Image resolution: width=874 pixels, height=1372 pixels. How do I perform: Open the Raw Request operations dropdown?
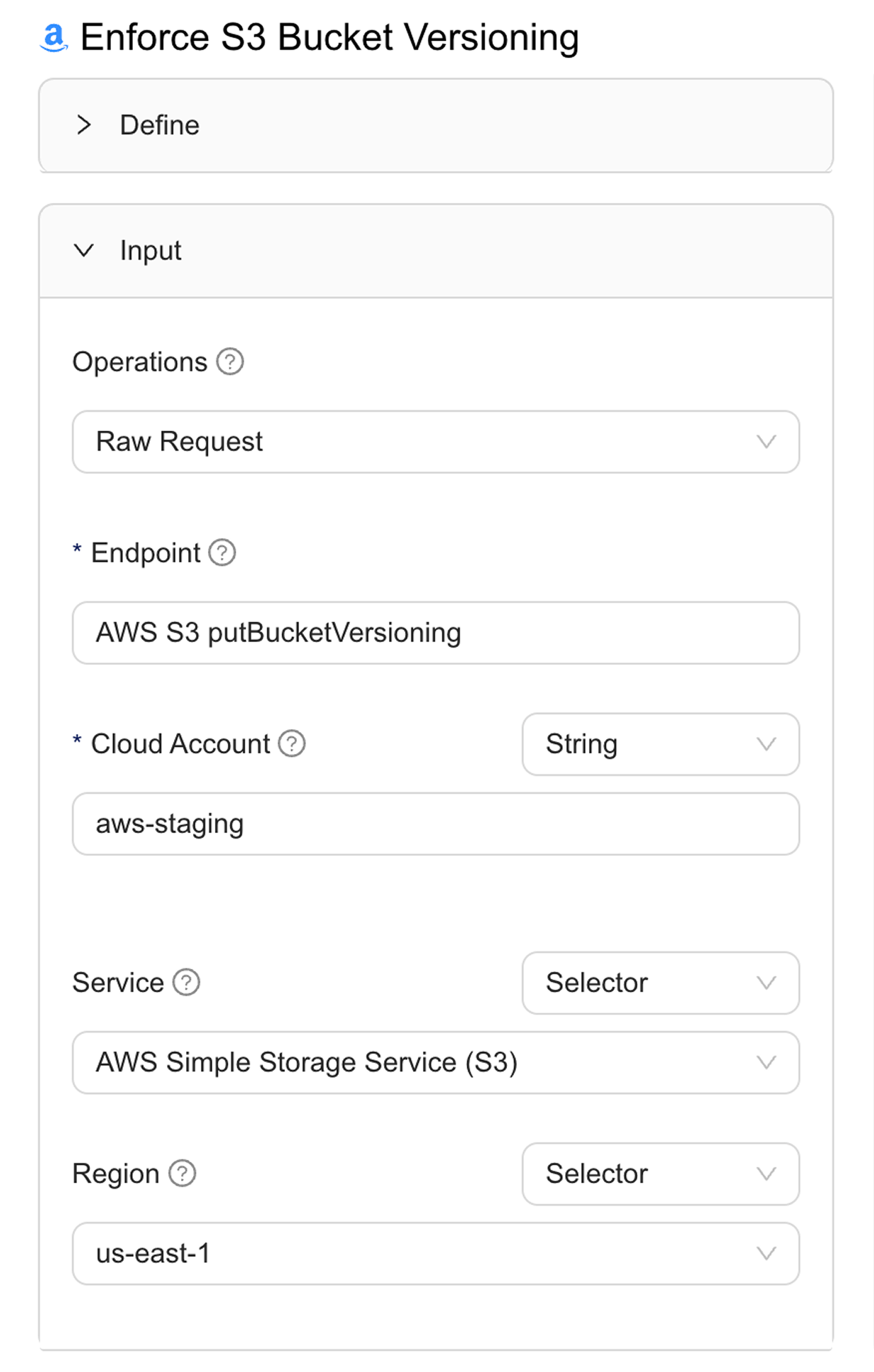coord(436,442)
